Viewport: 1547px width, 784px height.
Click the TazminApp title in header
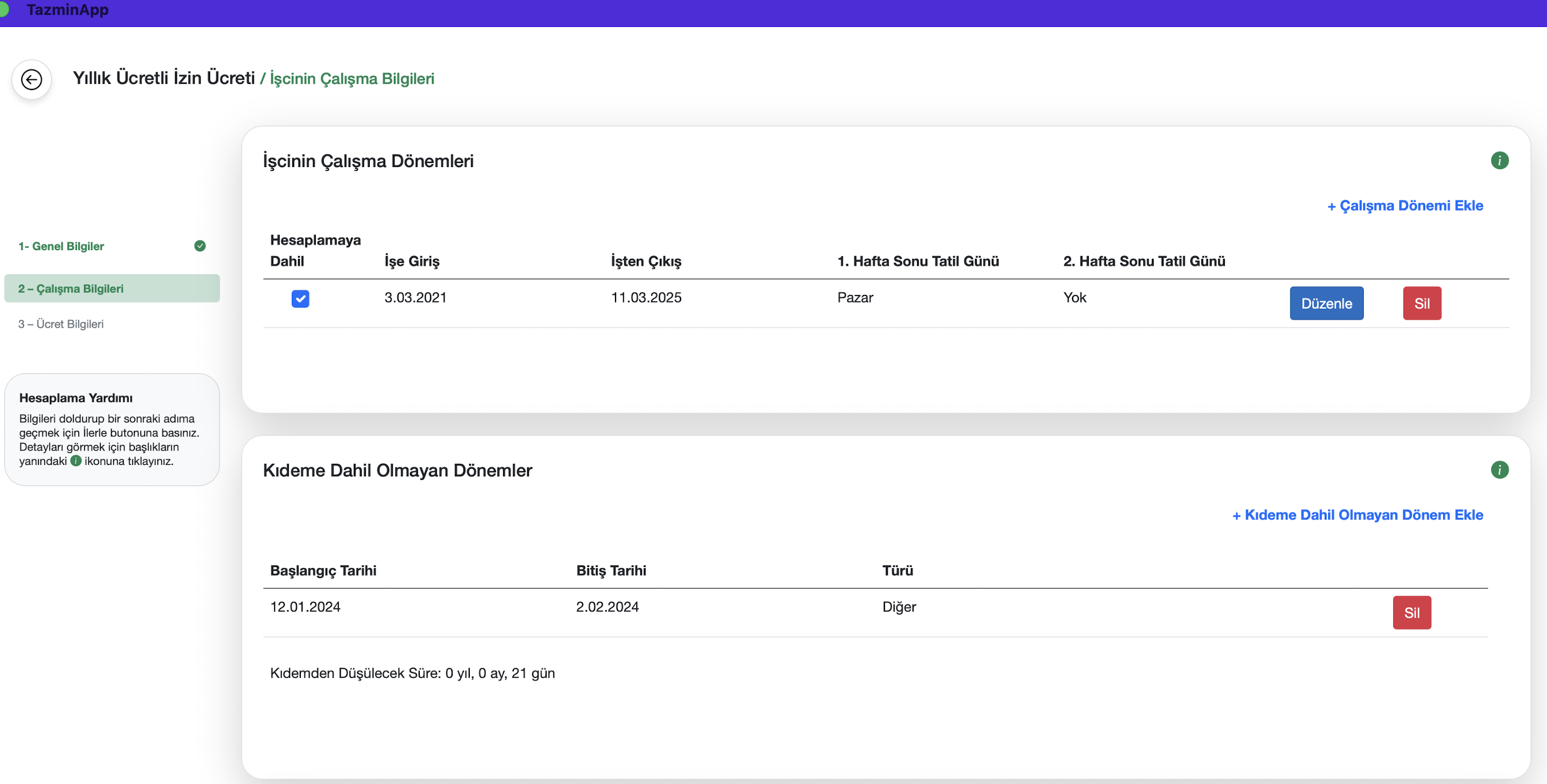click(x=68, y=10)
